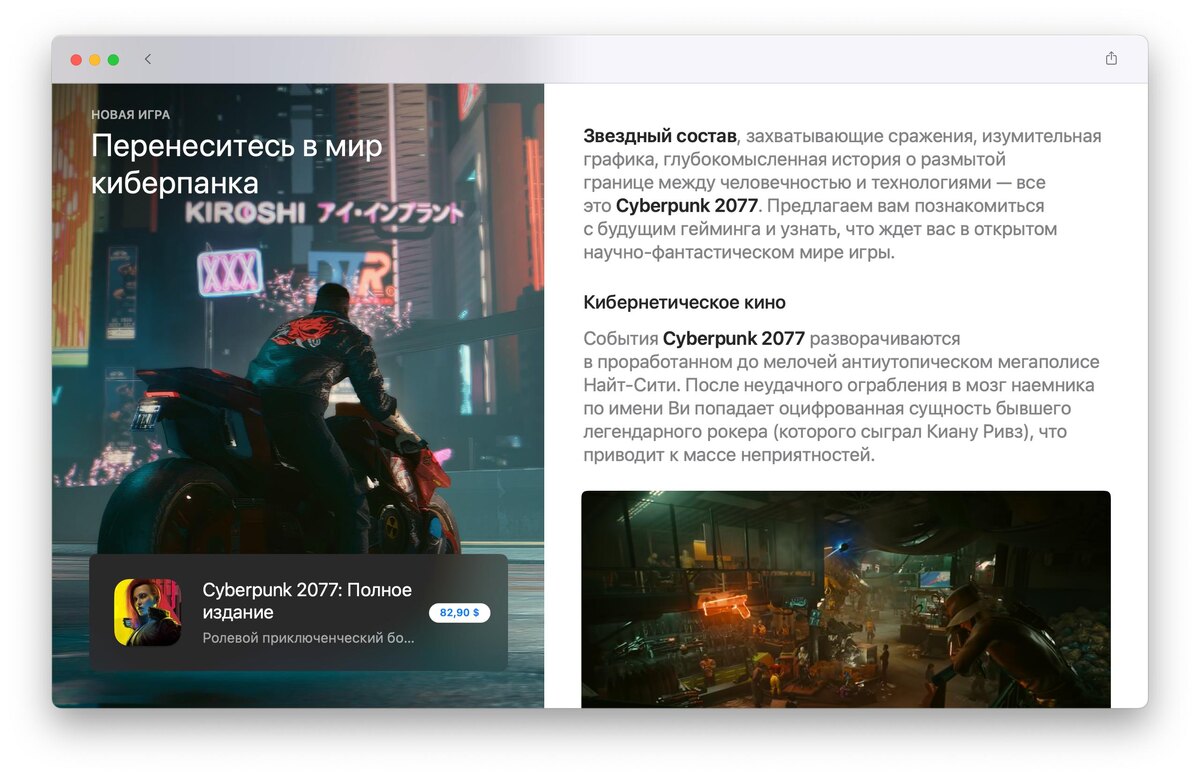The image size is (1200, 777).
Task: Select the НОВАЯ ИГРА label
Action: pyautogui.click(x=131, y=115)
